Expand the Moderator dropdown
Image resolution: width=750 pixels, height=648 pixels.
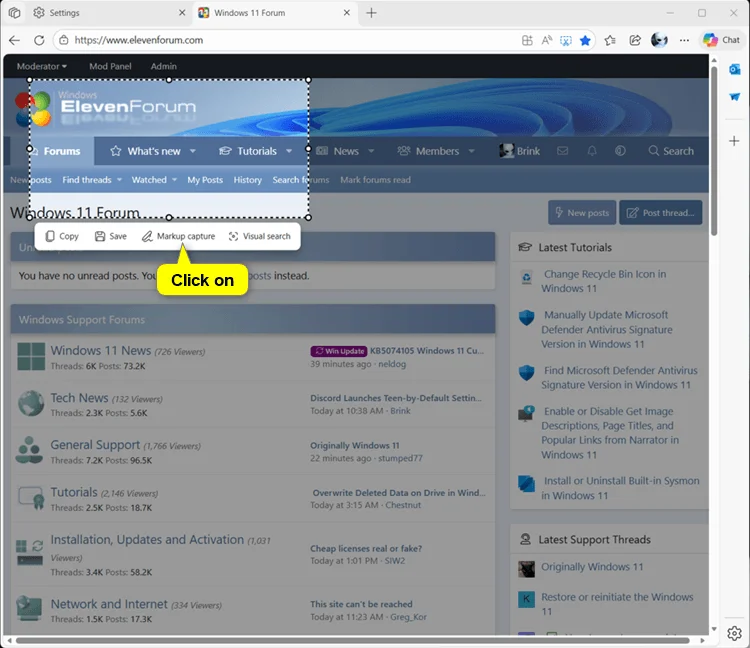click(42, 66)
